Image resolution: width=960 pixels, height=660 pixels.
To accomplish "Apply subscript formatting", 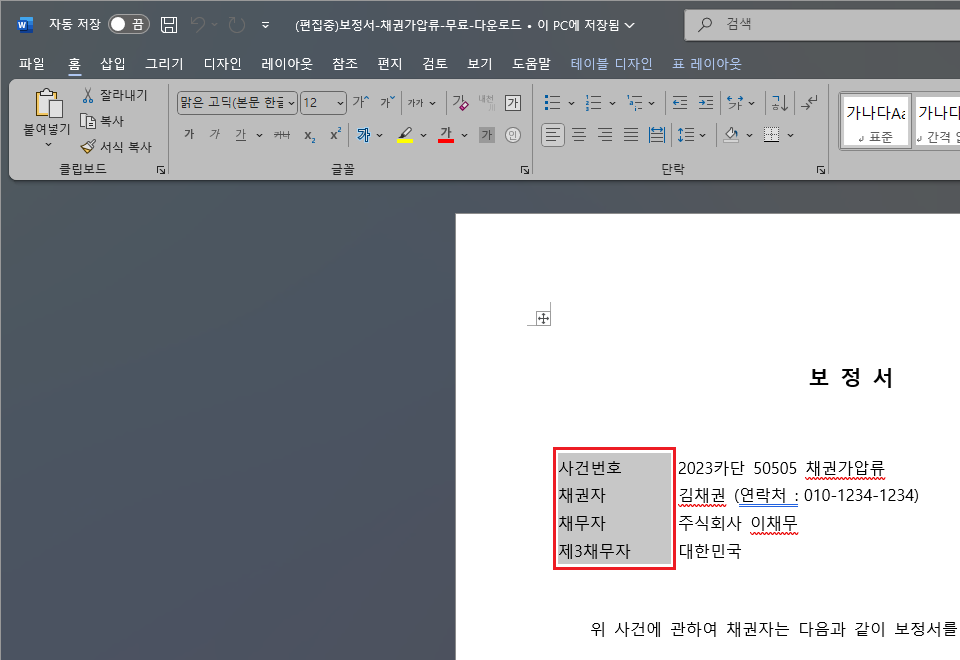I will [x=308, y=135].
